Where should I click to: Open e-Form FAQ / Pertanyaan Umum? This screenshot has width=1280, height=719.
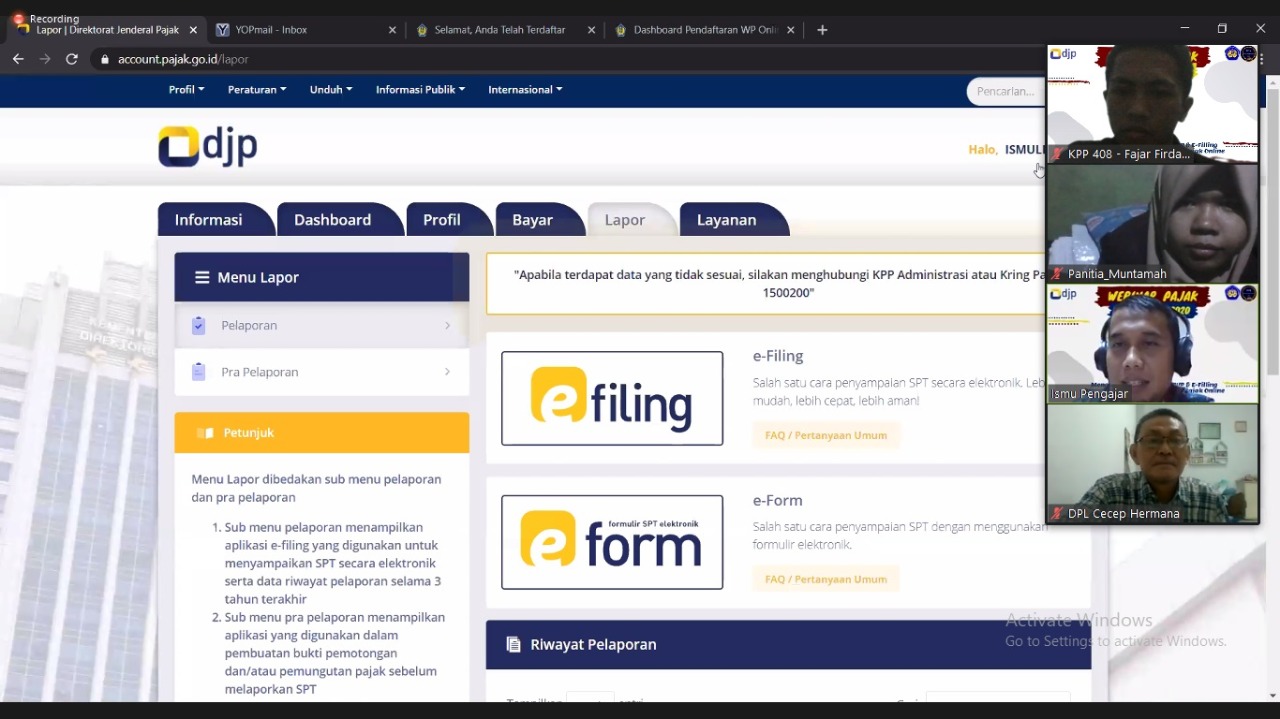(825, 579)
